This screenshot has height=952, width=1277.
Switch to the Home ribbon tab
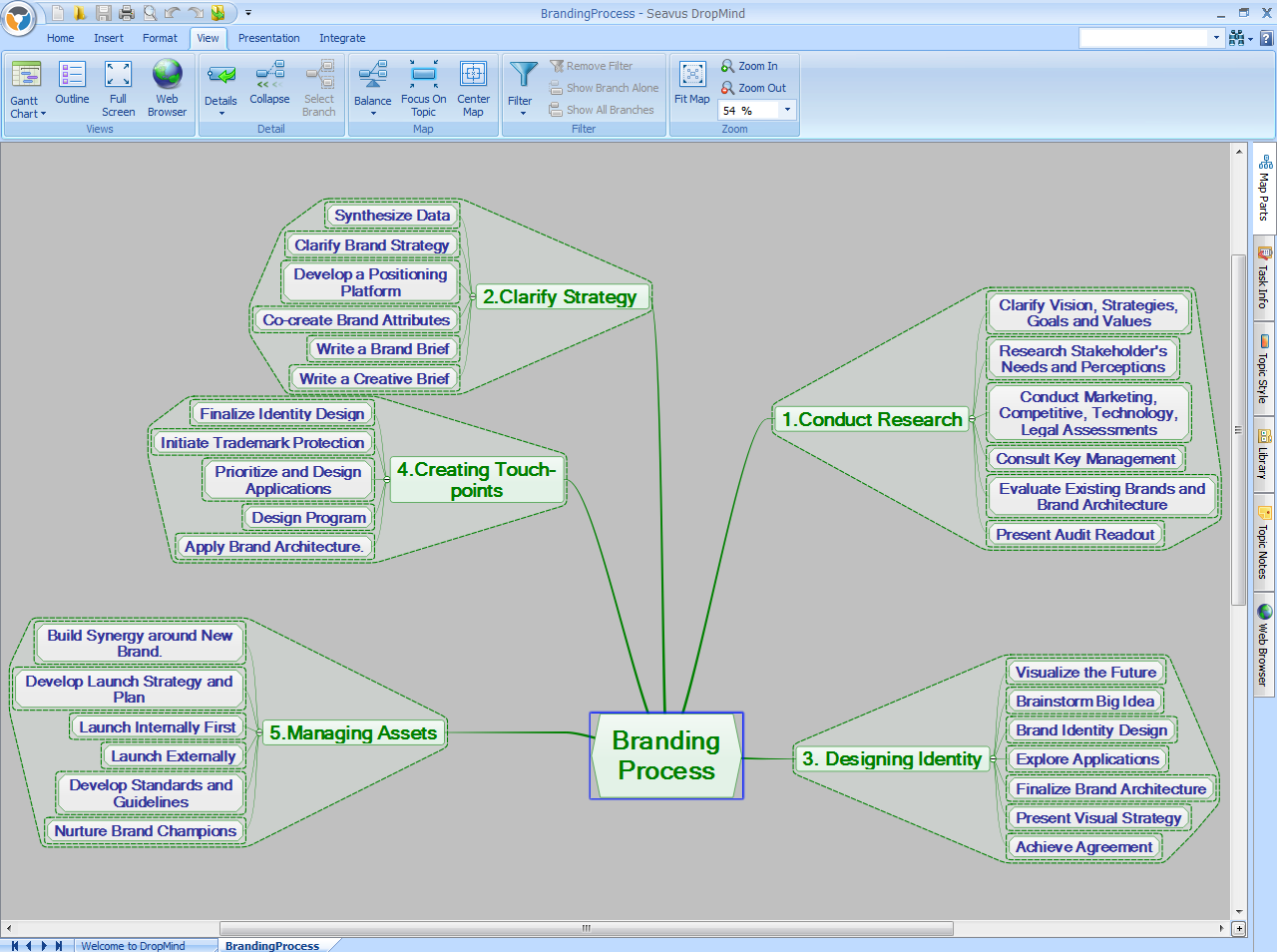[x=60, y=38]
